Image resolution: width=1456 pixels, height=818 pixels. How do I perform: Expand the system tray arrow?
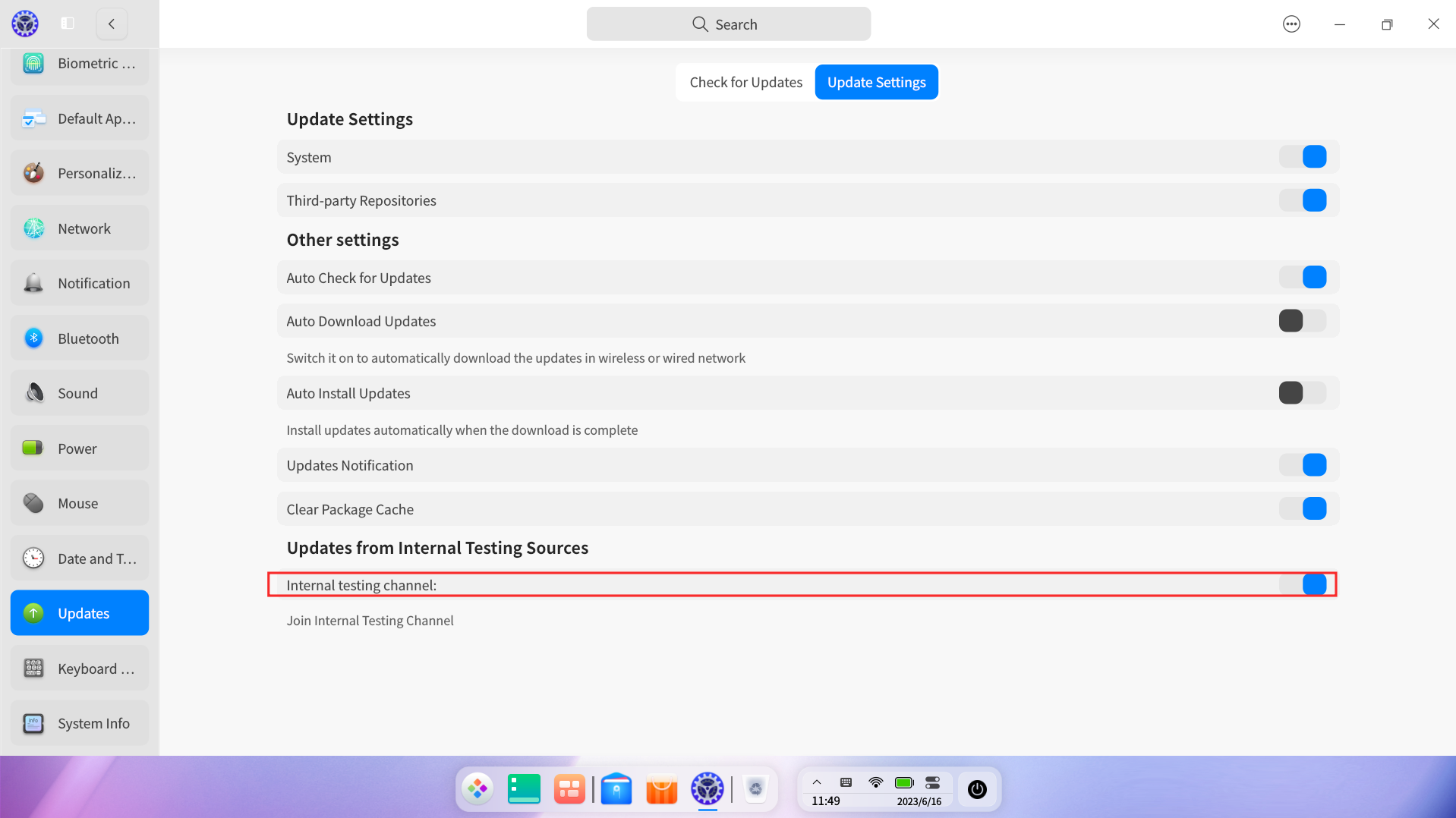point(817,782)
